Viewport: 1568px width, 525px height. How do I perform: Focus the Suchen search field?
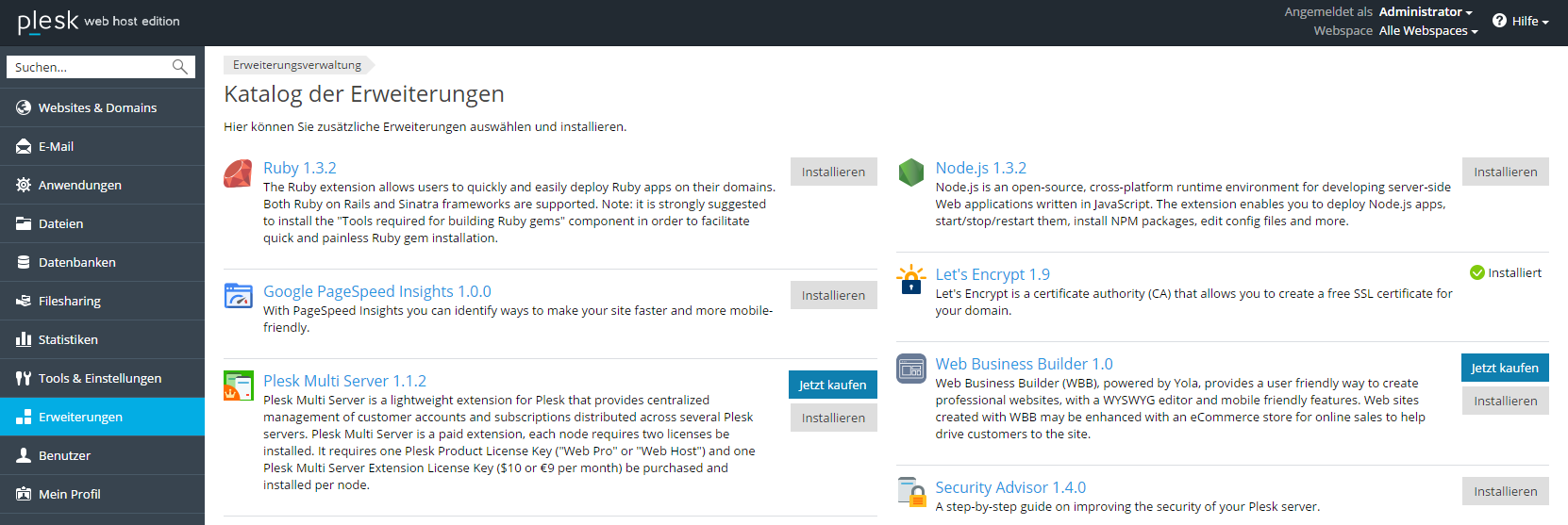click(91, 67)
